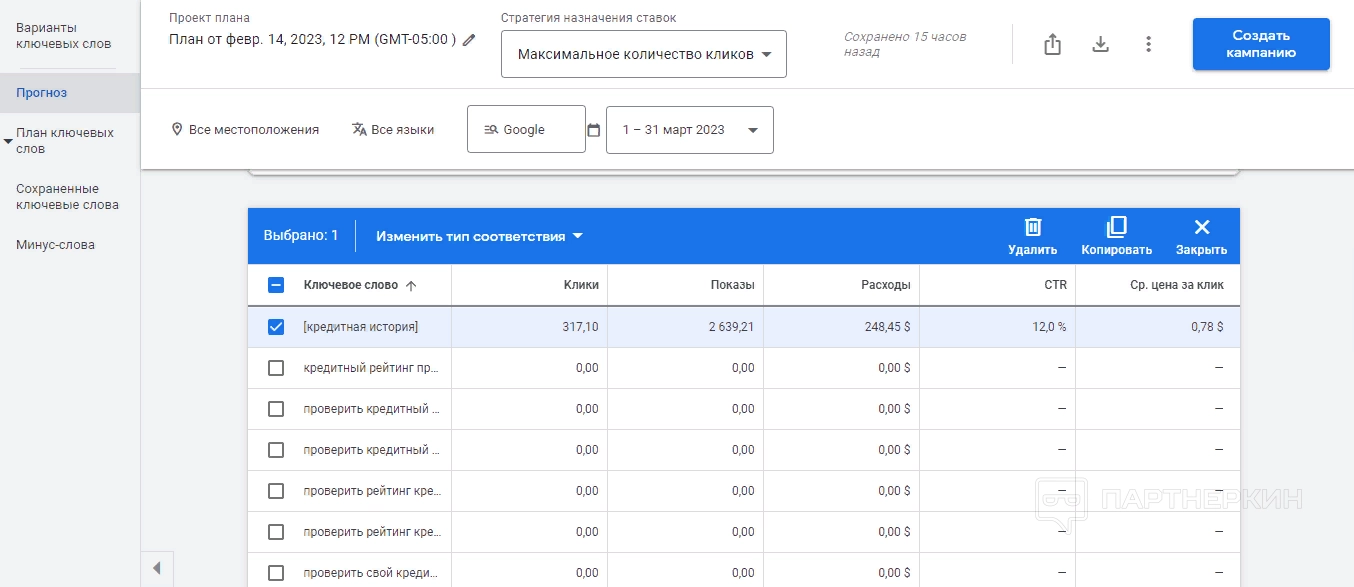Image resolution: width=1354 pixels, height=587 pixels.
Task: Open the Максимальное количество кликов strategy dropdown
Action: (644, 54)
